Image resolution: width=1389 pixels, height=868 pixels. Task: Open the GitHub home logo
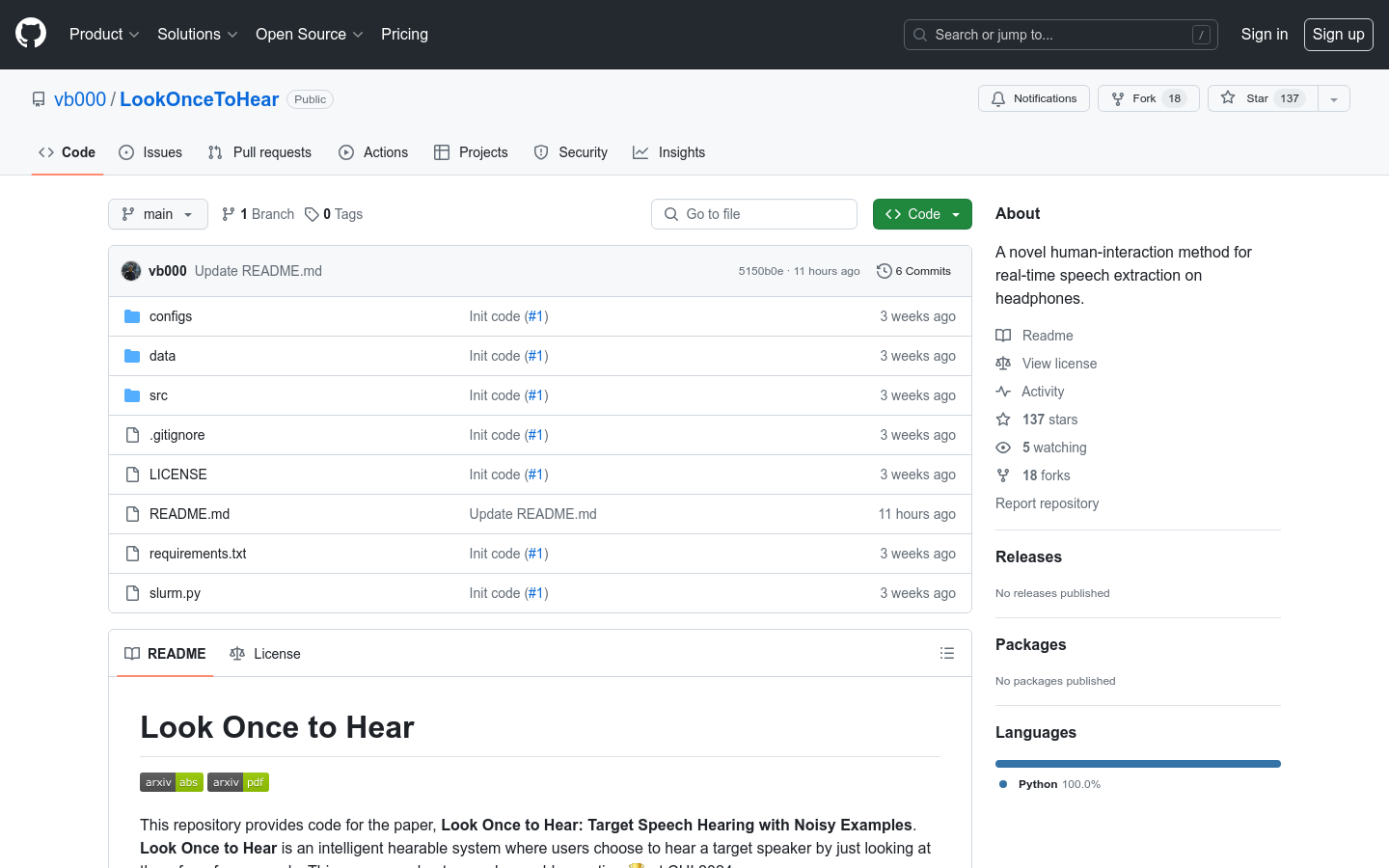pyautogui.click(x=31, y=34)
